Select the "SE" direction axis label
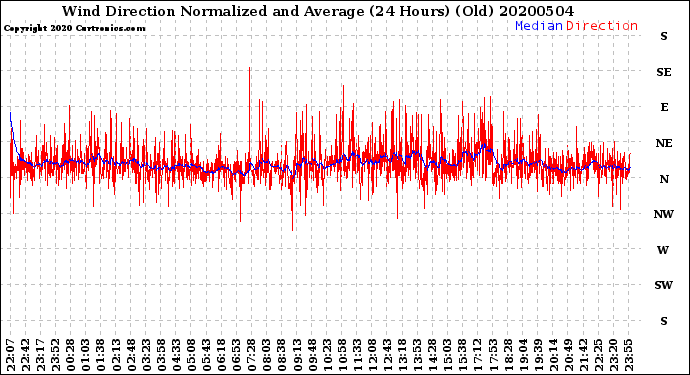This screenshot has height=375, width=690. 664,72
